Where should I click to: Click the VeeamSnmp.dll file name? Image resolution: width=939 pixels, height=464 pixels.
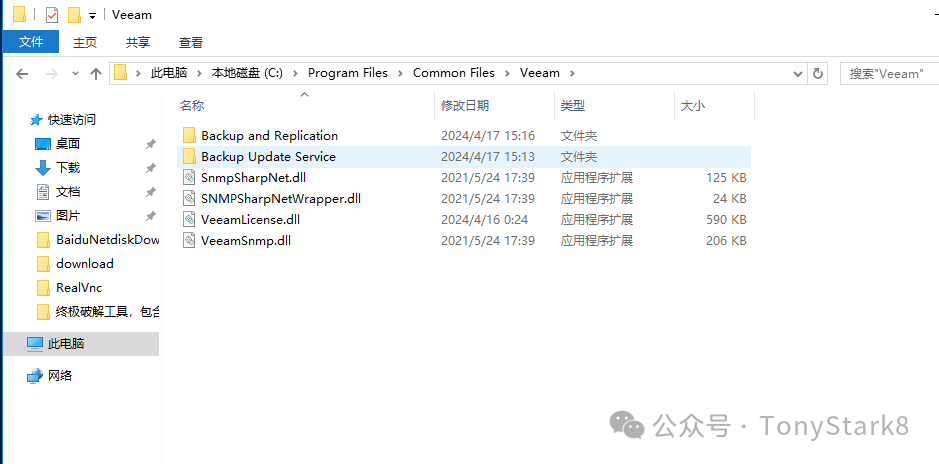(x=246, y=241)
